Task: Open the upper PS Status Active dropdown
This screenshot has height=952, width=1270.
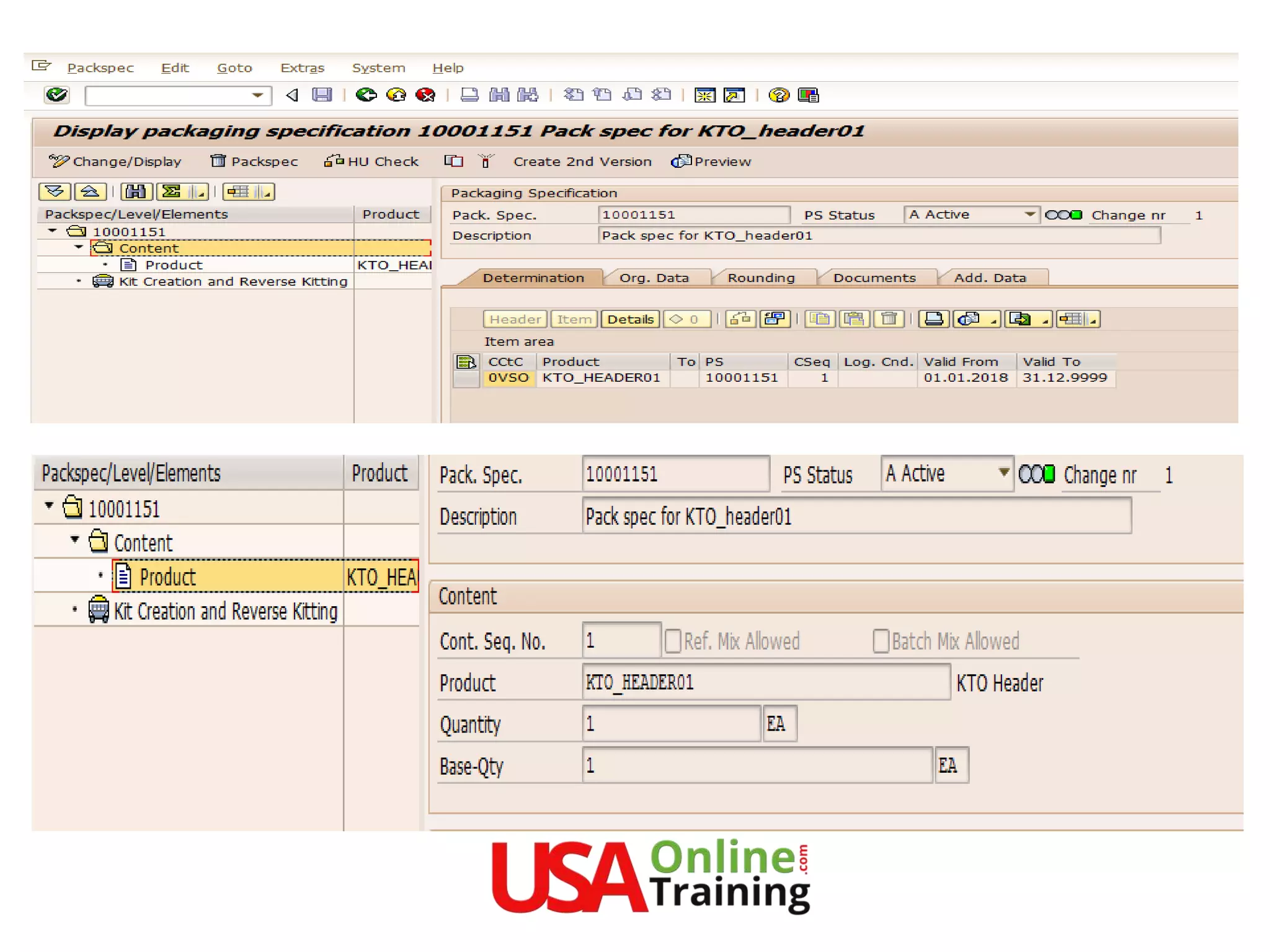Action: coord(1029,214)
